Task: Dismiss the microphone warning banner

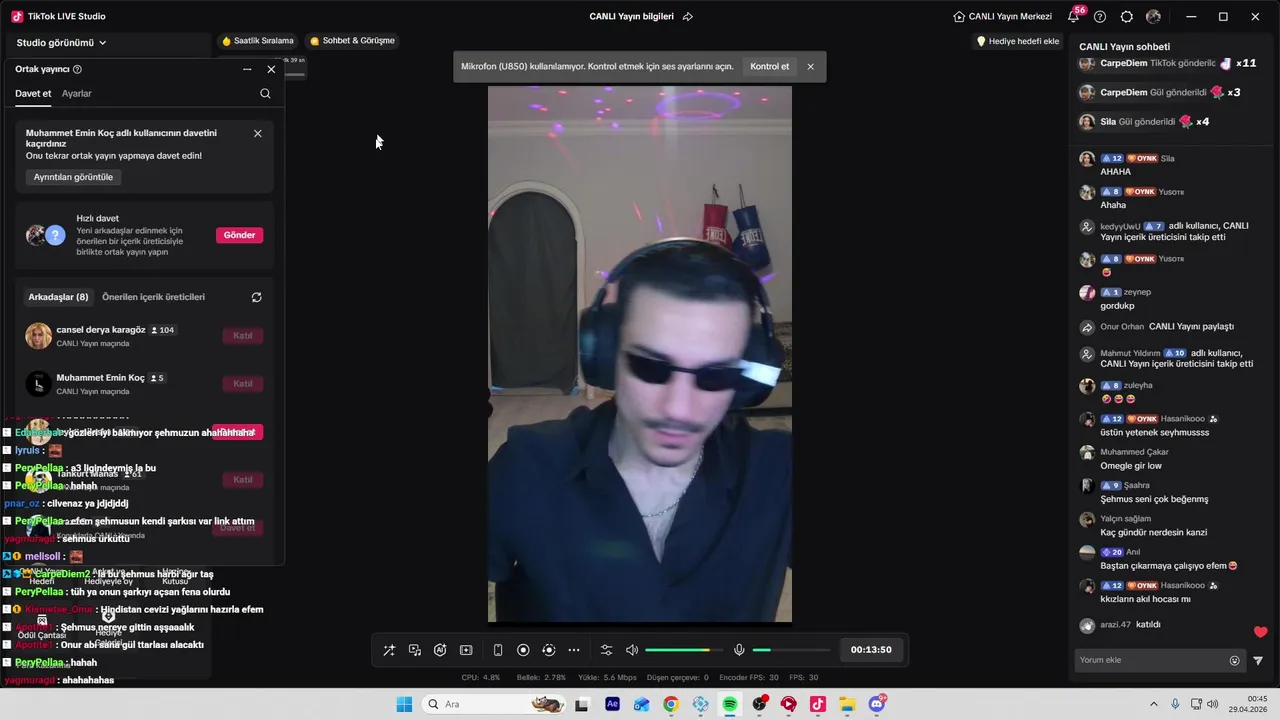Action: 810,66
